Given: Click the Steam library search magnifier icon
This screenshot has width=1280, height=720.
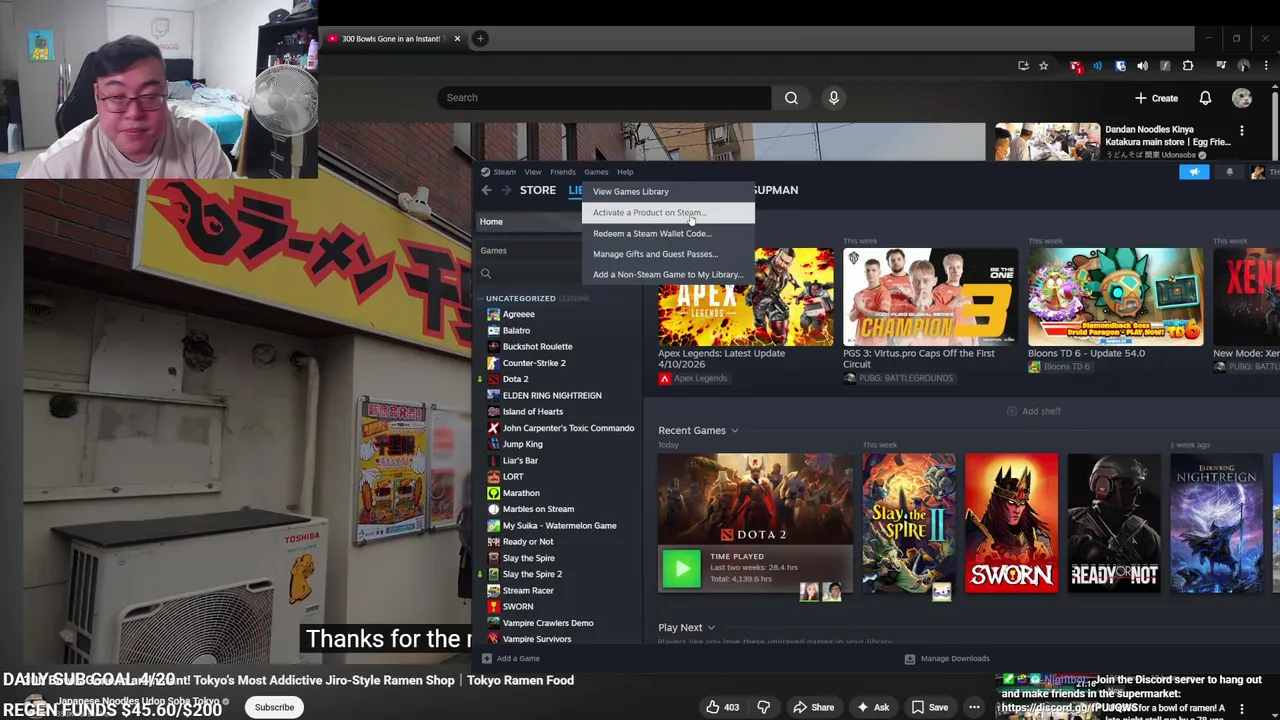Looking at the screenshot, I should [486, 273].
